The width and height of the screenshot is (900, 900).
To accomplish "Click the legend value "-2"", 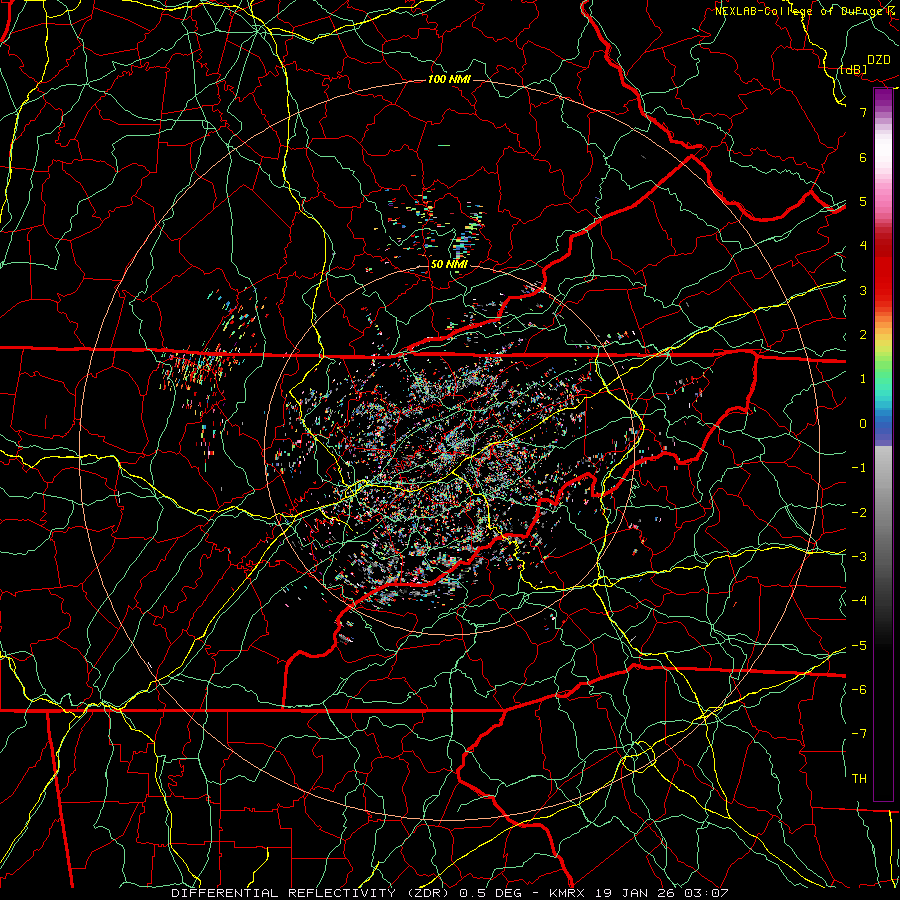I will 859,512.
